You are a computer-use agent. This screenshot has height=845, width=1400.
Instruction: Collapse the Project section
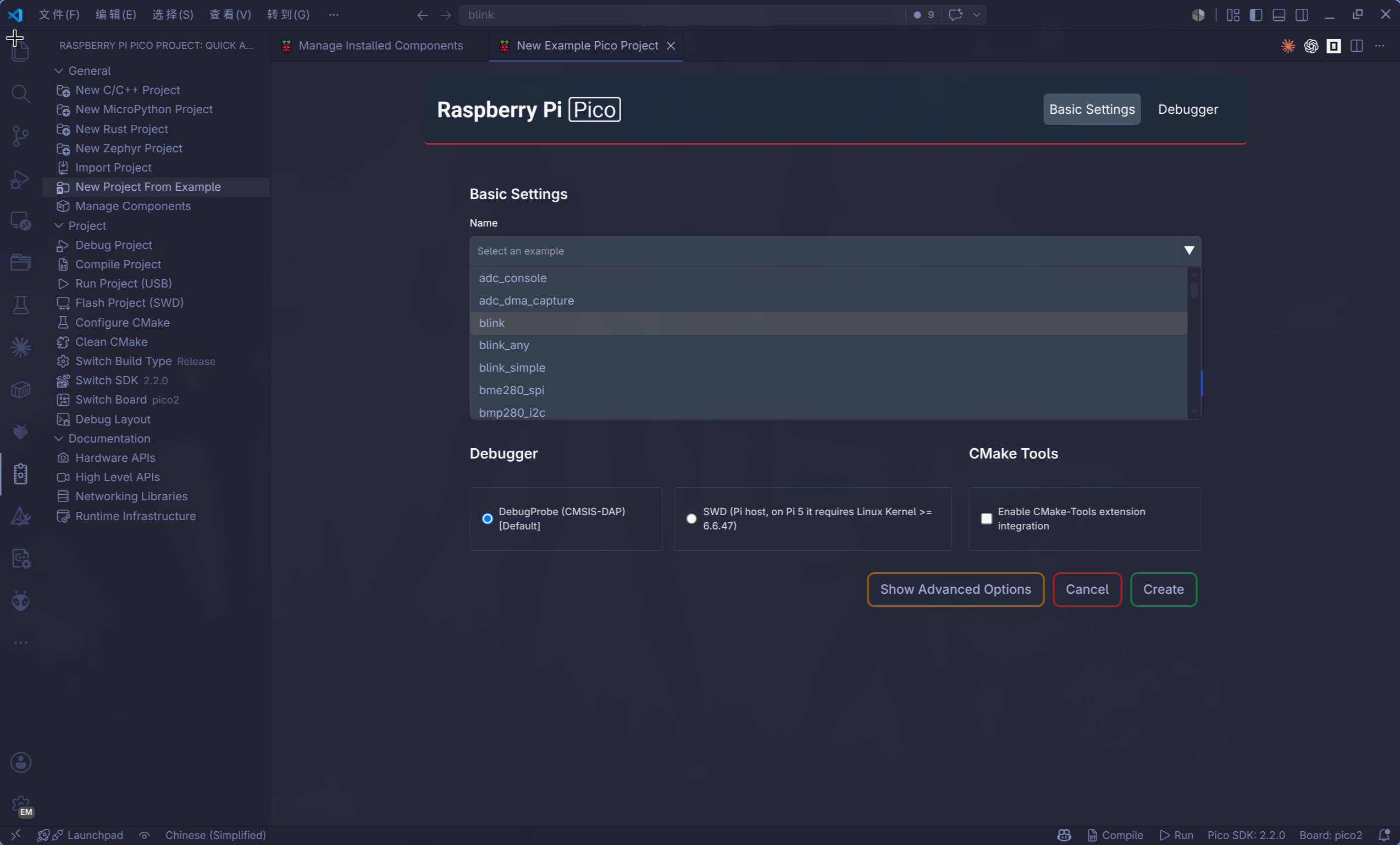point(58,225)
